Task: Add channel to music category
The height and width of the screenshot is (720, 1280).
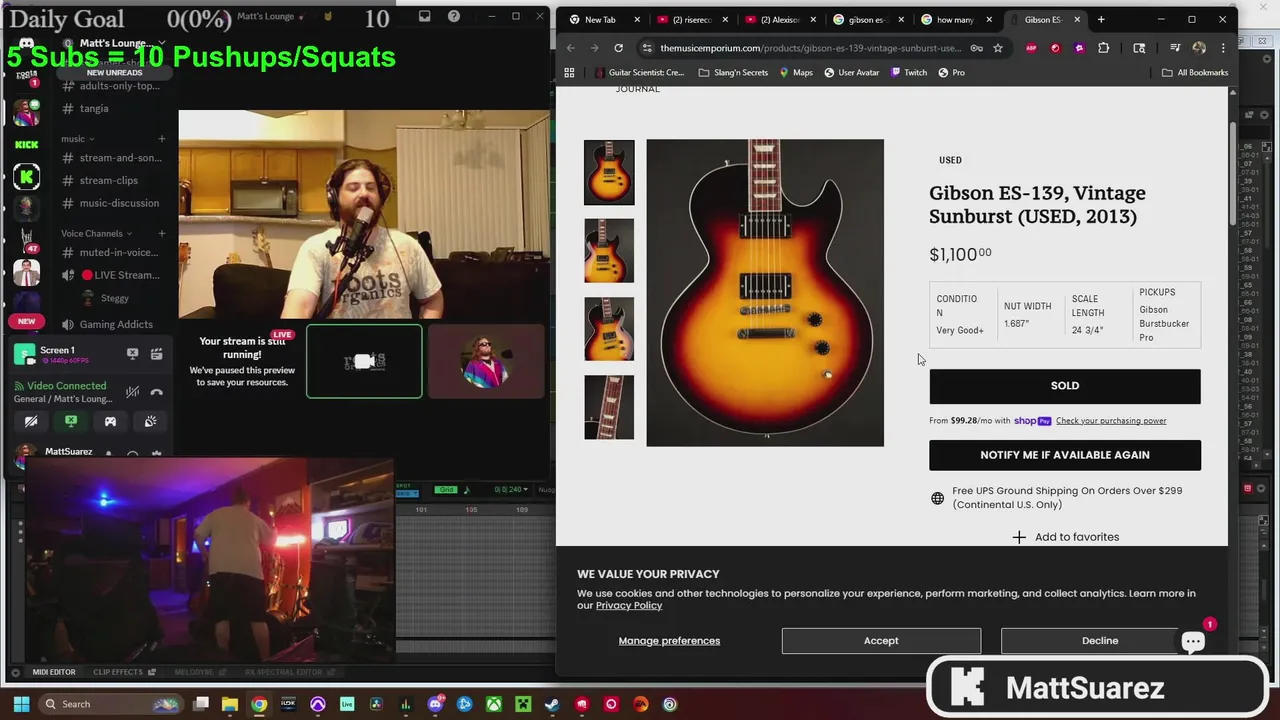Action: pyautogui.click(x=161, y=138)
